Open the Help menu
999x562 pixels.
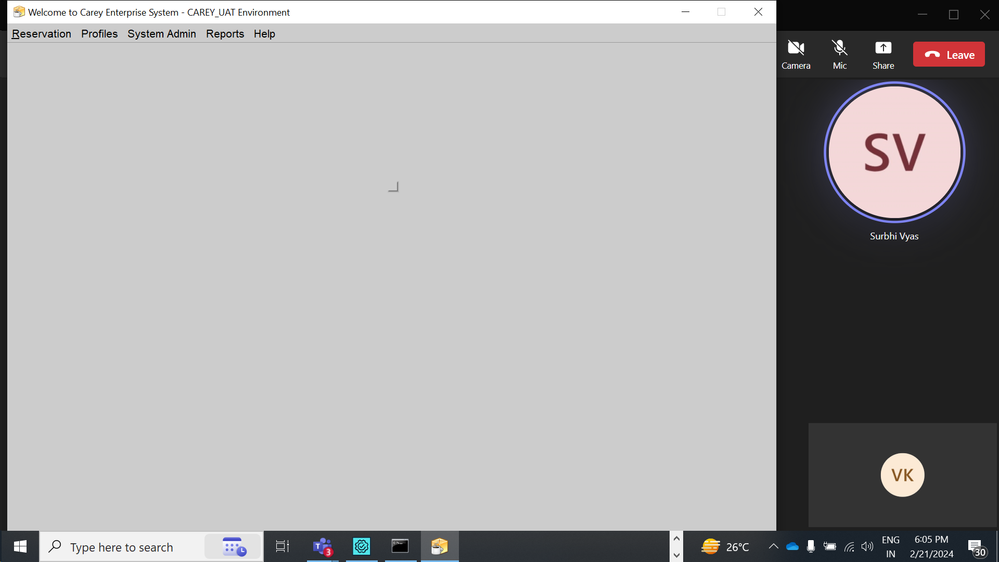tap(264, 34)
